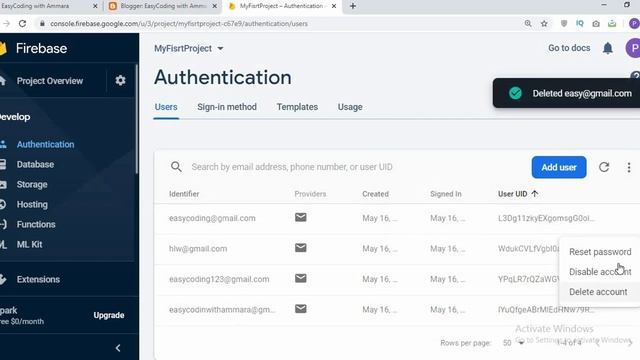Click the Created column header
The height and width of the screenshot is (360, 640).
pos(375,194)
